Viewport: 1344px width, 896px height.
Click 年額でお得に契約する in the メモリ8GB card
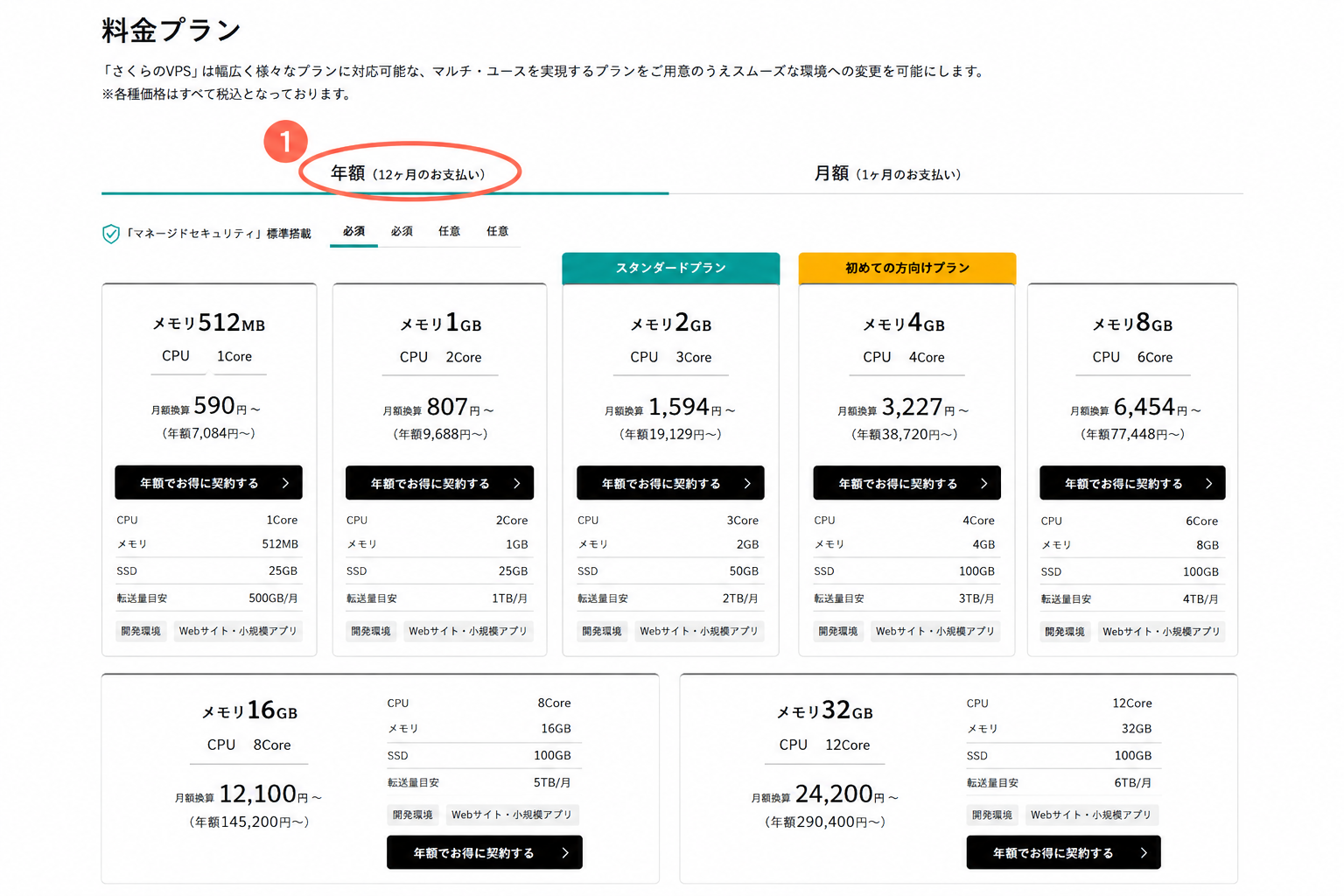click(1132, 483)
